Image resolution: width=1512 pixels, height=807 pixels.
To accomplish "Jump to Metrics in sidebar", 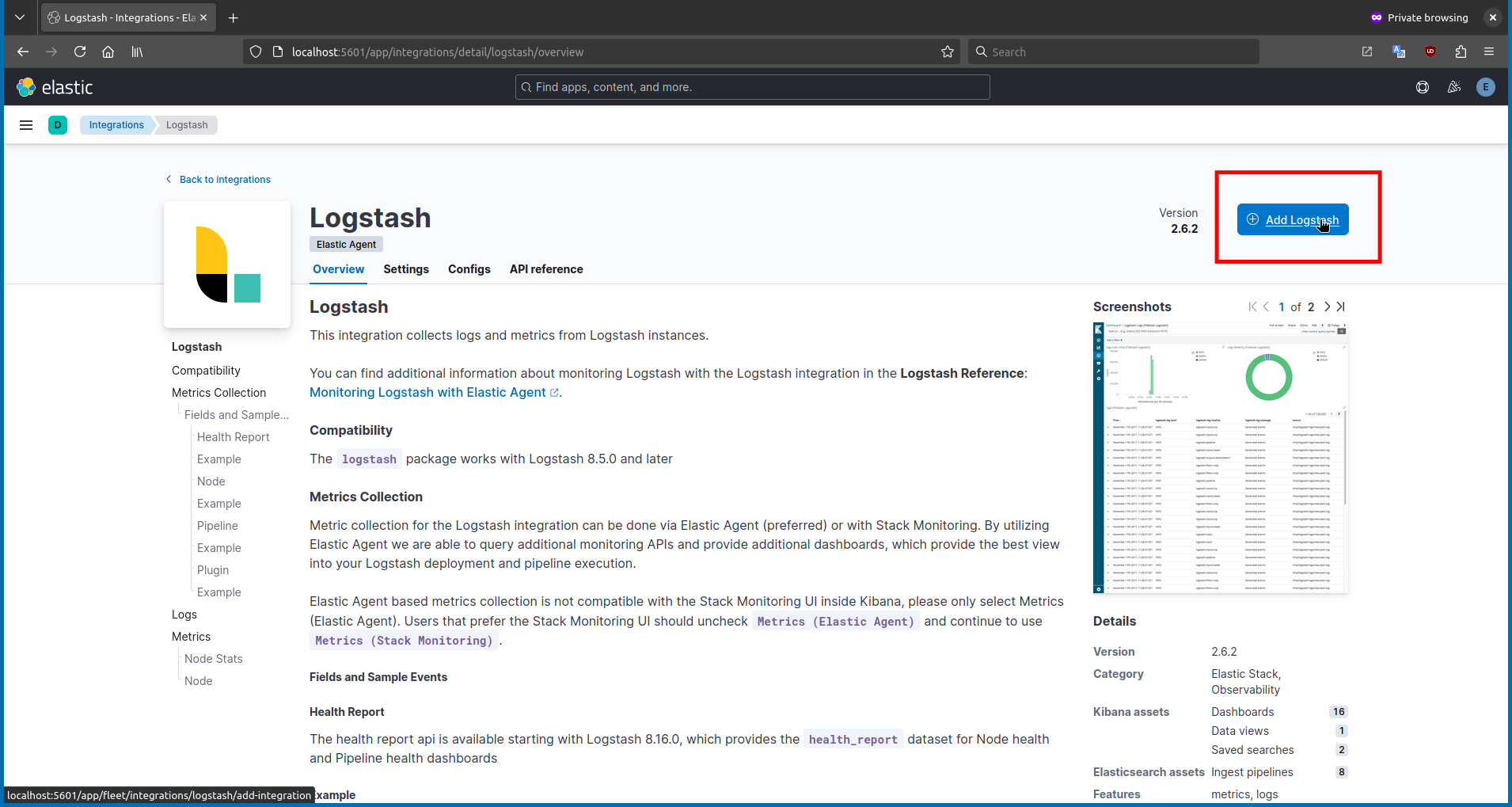I will pos(191,637).
